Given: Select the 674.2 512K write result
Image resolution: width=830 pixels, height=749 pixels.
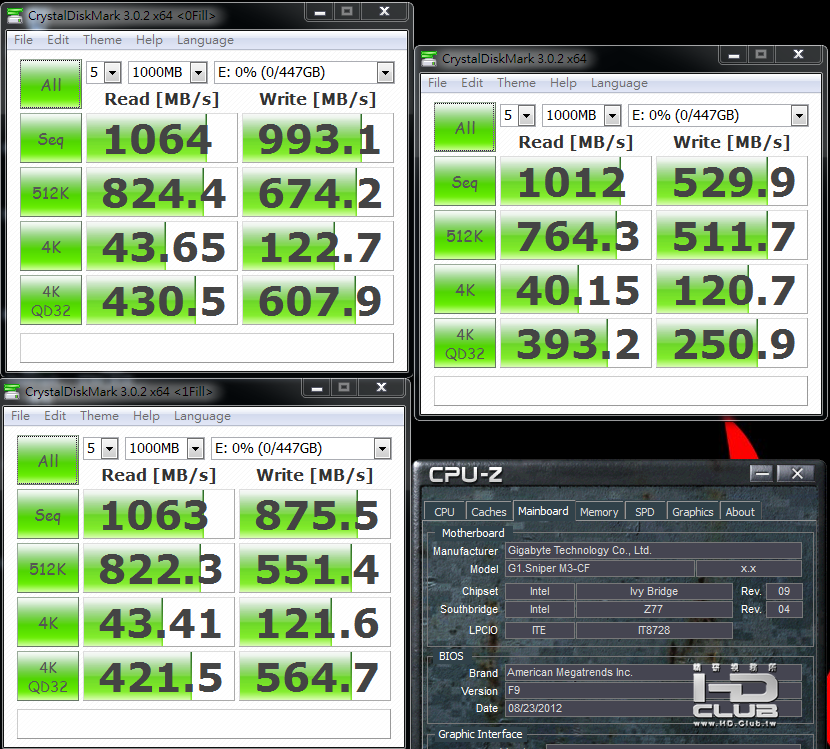Looking at the screenshot, I should [x=318, y=192].
